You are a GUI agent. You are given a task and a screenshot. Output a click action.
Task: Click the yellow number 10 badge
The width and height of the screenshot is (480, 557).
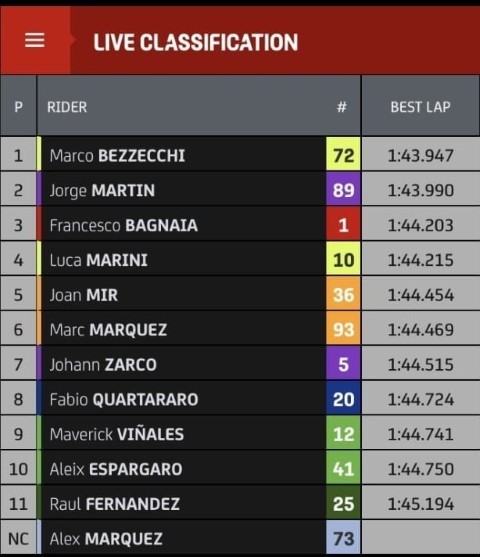pos(343,259)
